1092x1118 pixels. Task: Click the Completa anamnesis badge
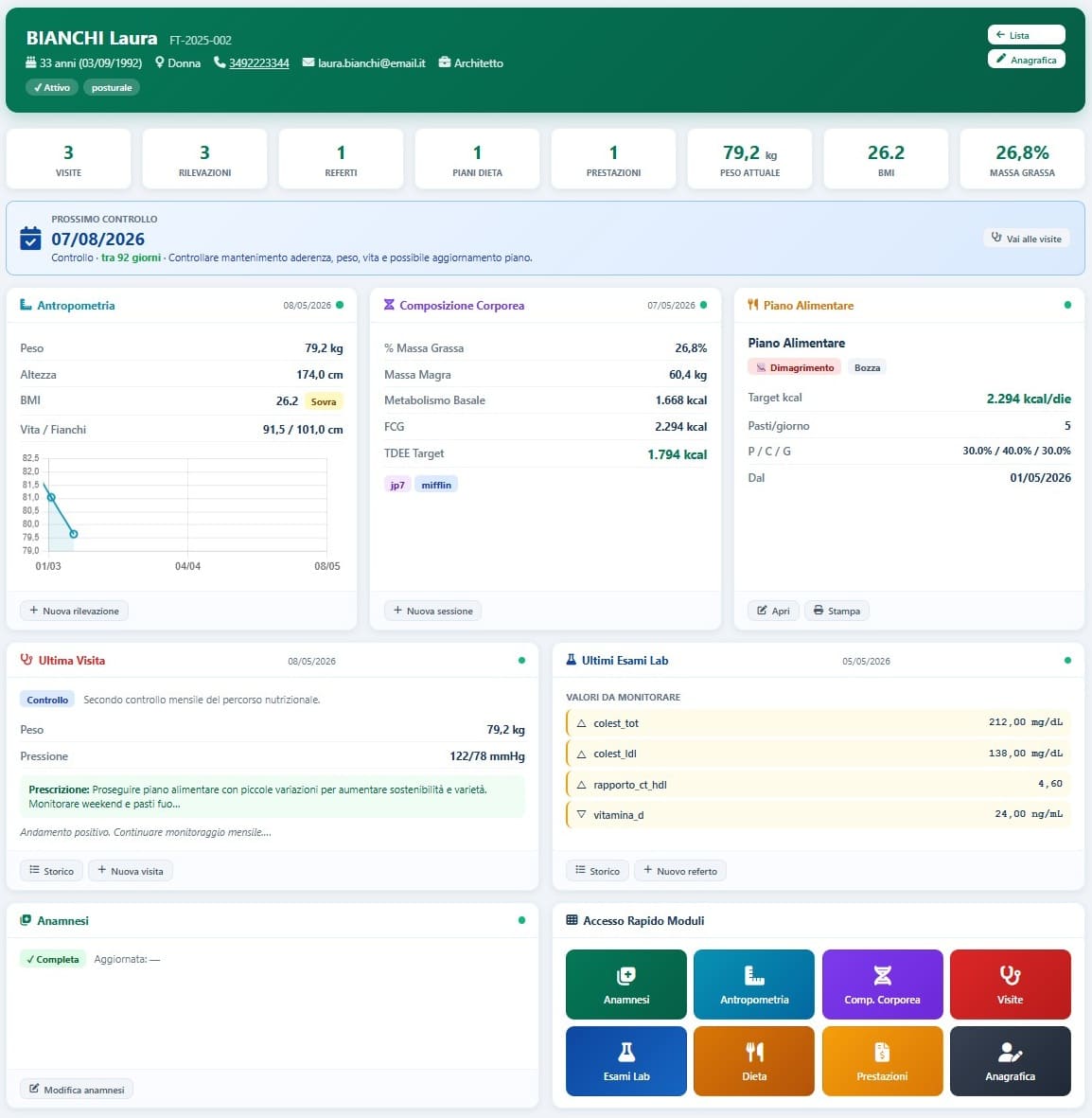[53, 959]
